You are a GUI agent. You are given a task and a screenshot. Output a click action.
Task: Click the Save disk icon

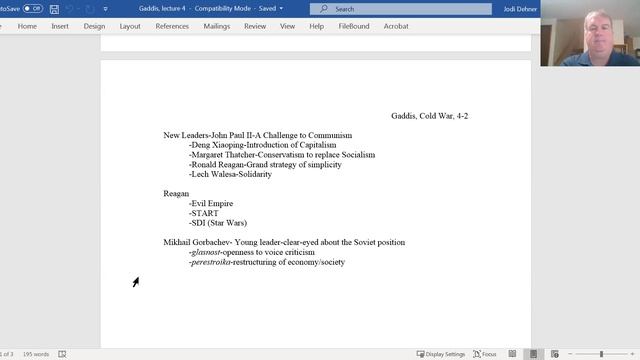pyautogui.click(x=54, y=9)
